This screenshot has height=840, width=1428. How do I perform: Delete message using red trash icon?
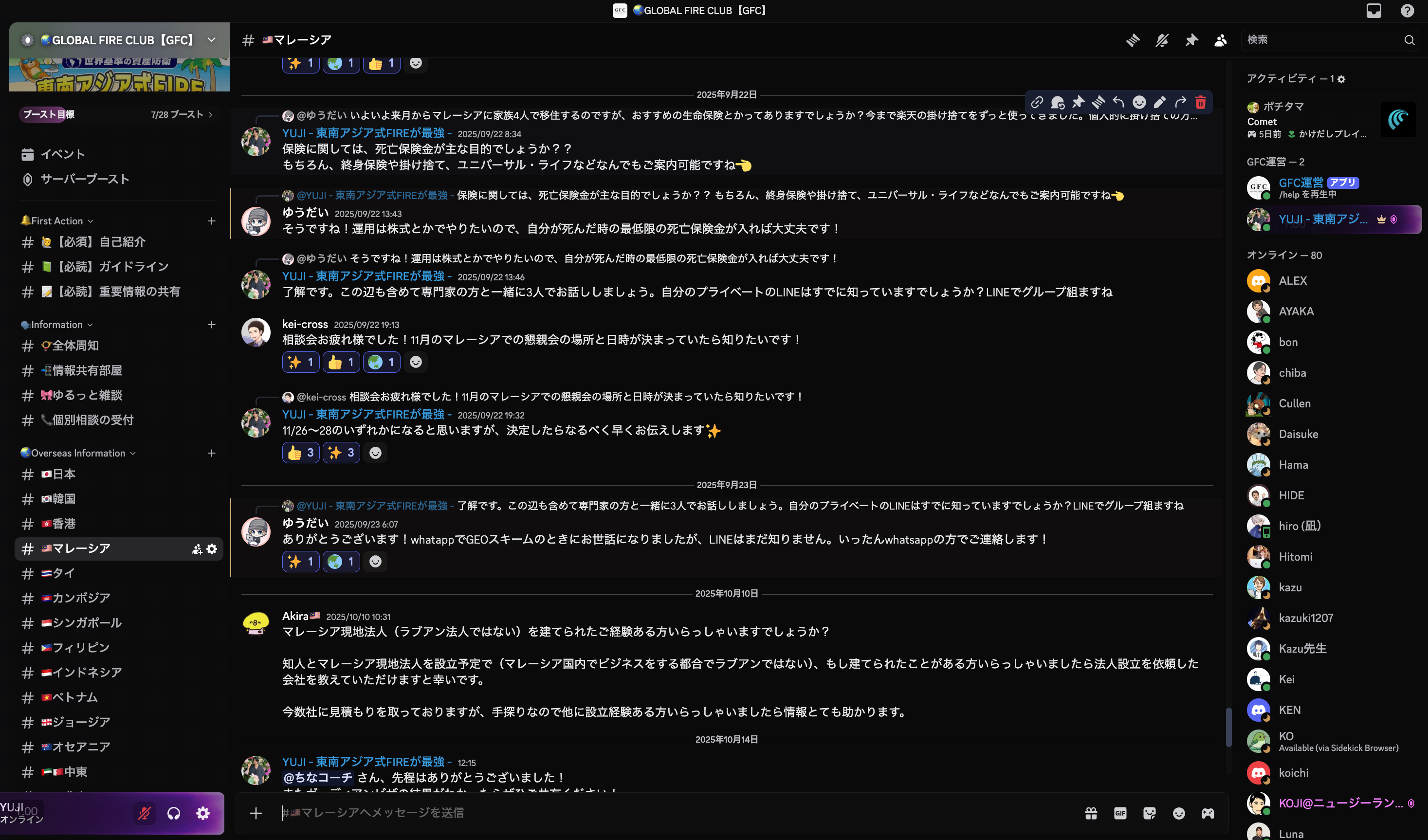[x=1200, y=103]
